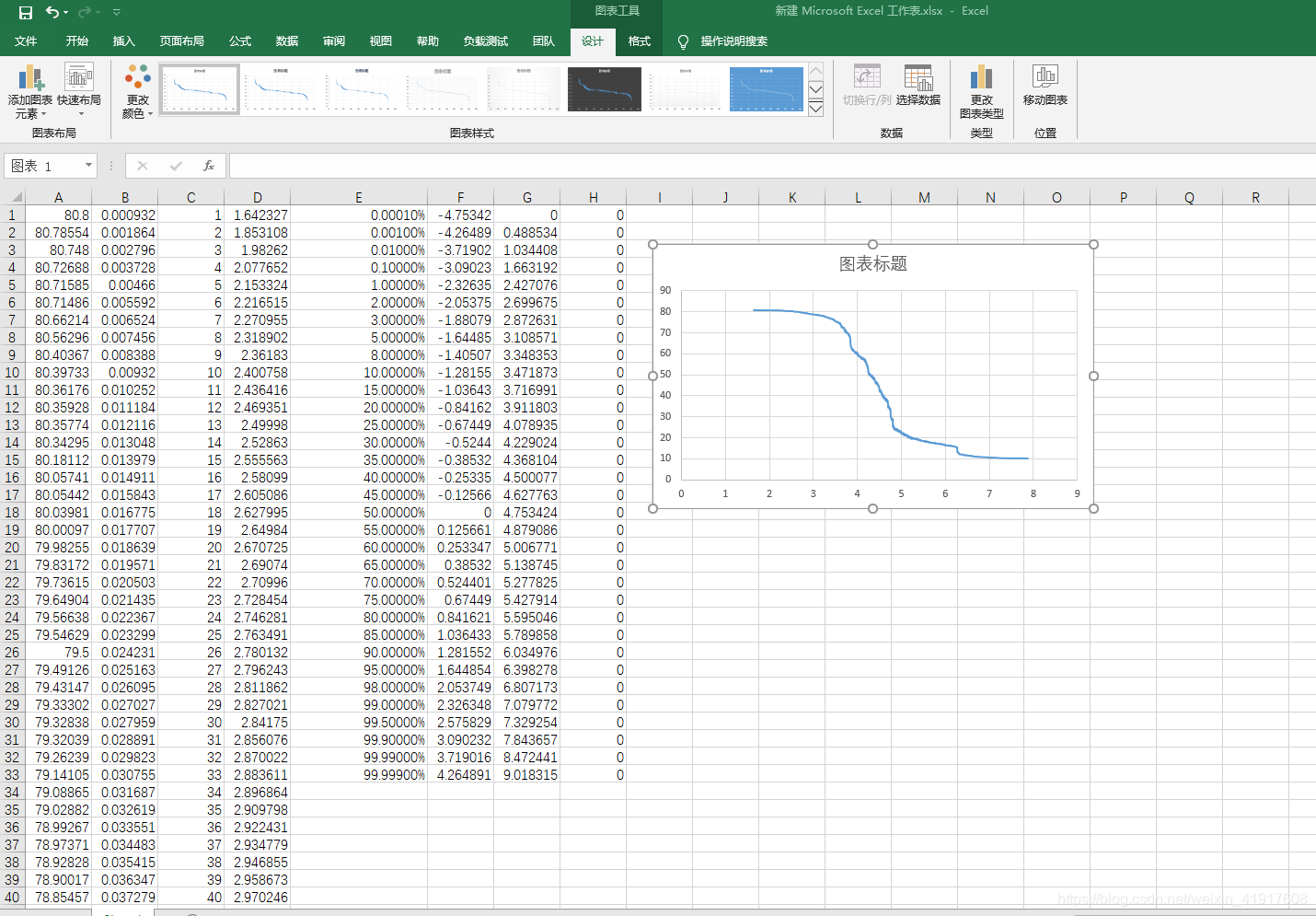The height and width of the screenshot is (916, 1316).
Task: Click cell containing 1.642327
Action: click(258, 215)
